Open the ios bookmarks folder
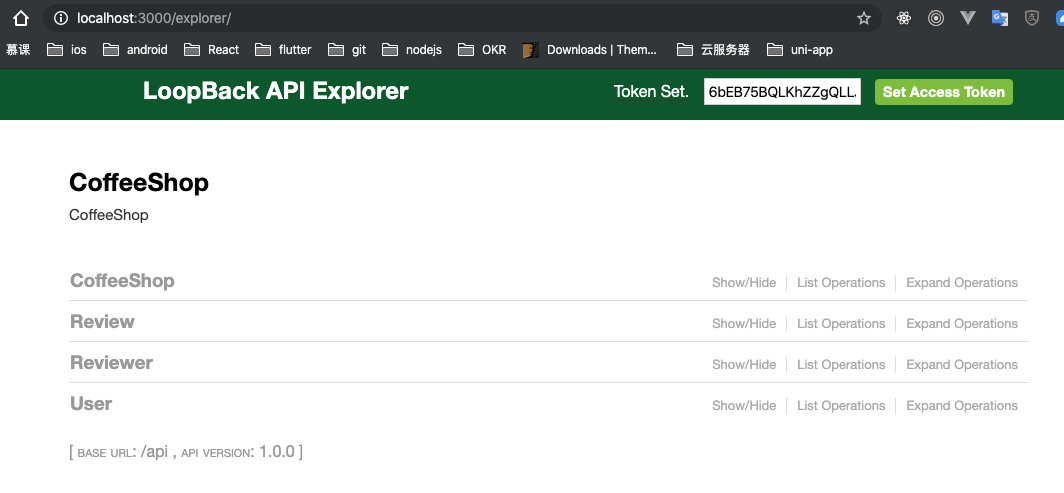This screenshot has width=1064, height=493. (66, 50)
